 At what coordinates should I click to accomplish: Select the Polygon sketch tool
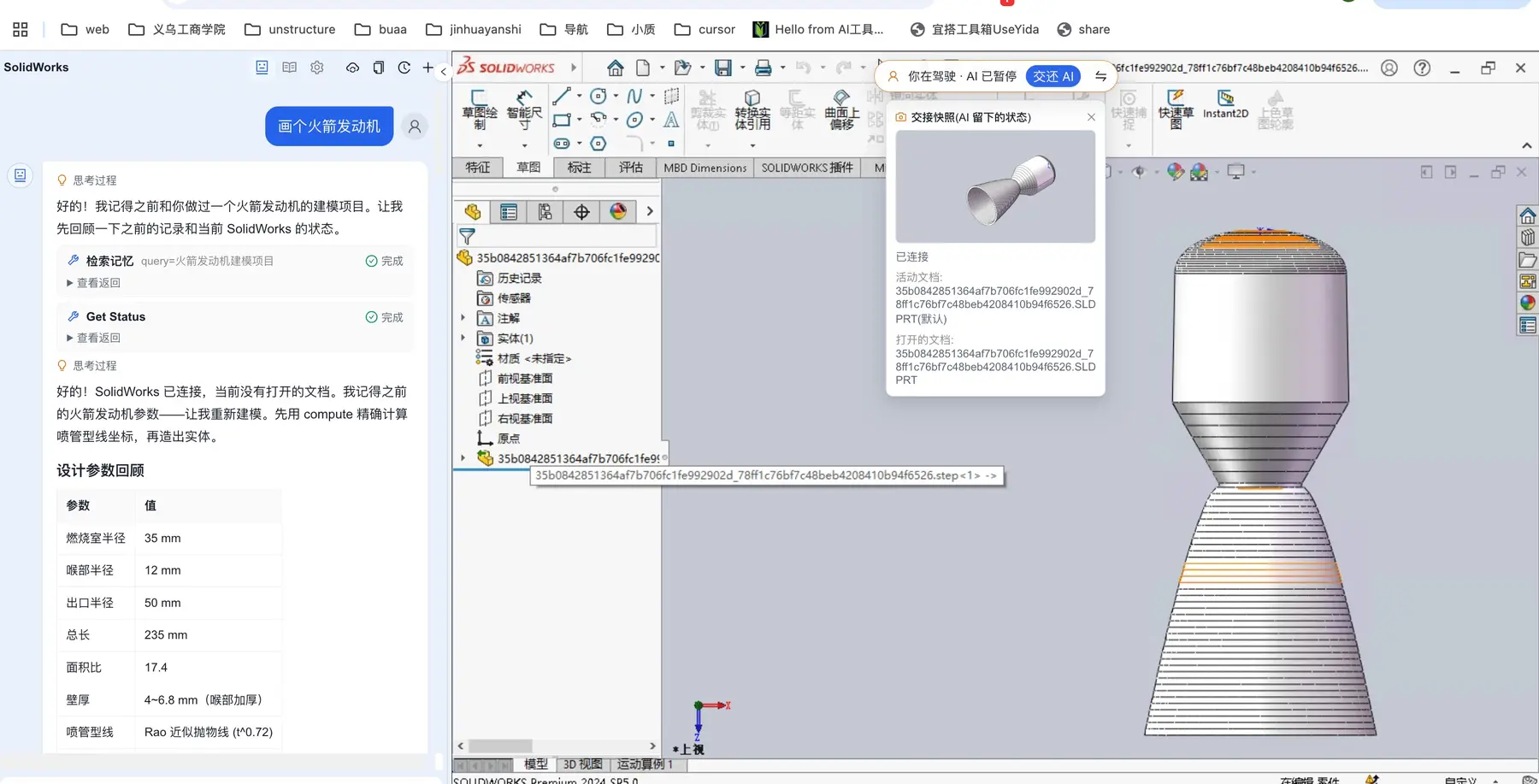[598, 143]
